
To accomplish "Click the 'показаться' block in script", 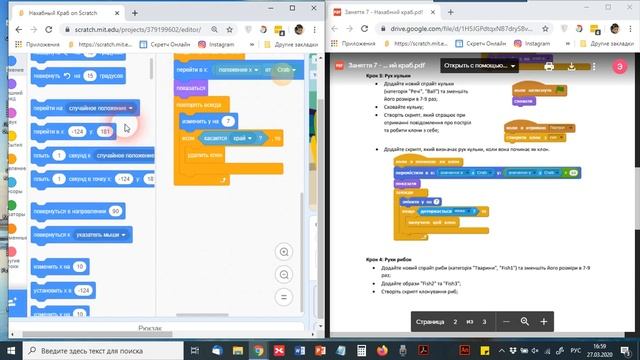I will (191, 88).
